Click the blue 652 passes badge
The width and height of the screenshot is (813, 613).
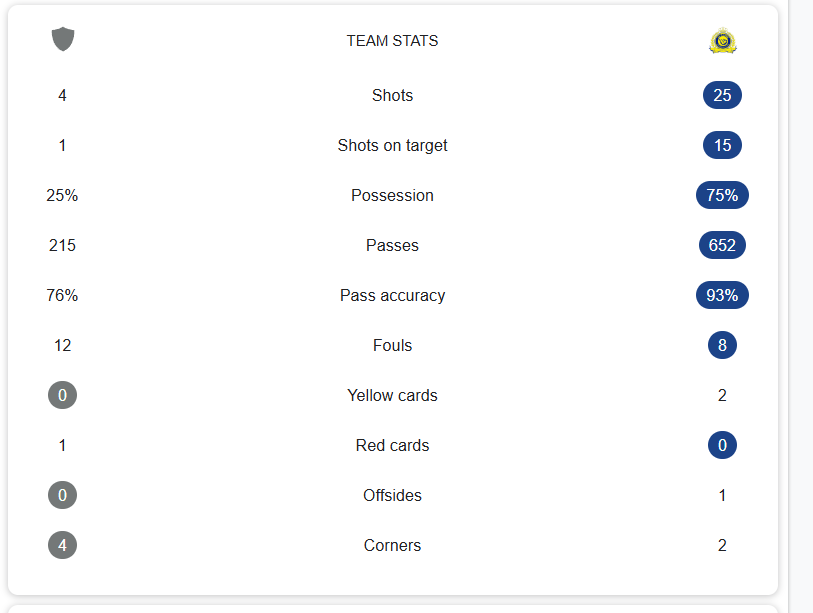pos(722,245)
